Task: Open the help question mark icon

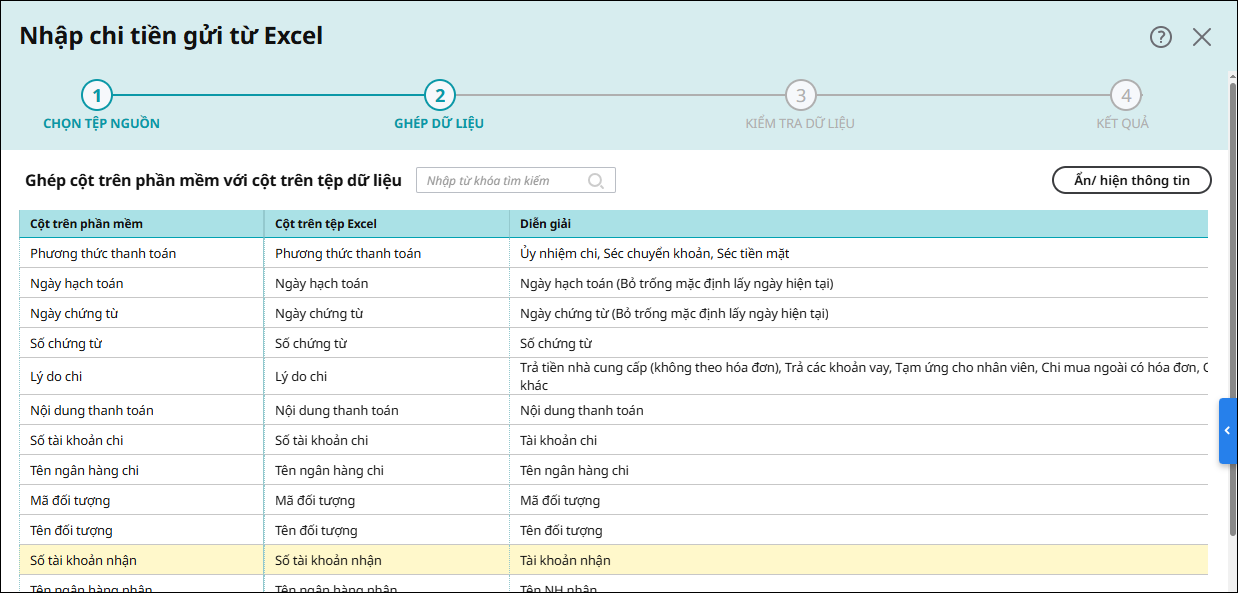Action: coord(1160,37)
